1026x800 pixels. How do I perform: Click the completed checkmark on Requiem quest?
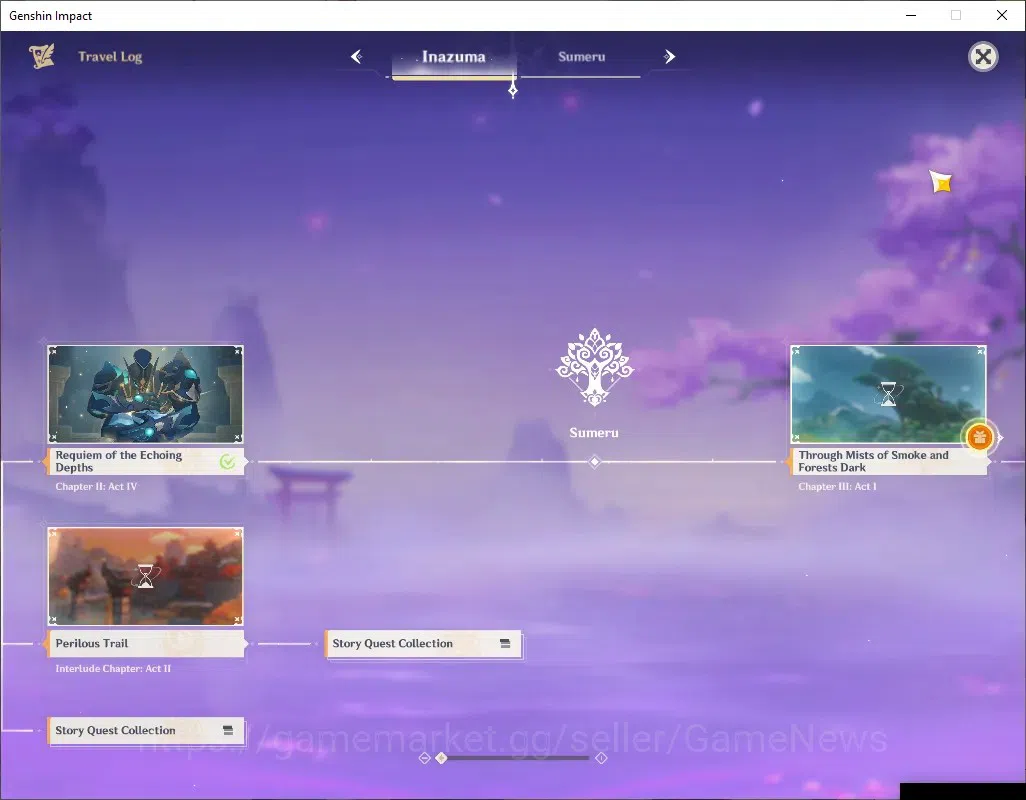tap(227, 462)
